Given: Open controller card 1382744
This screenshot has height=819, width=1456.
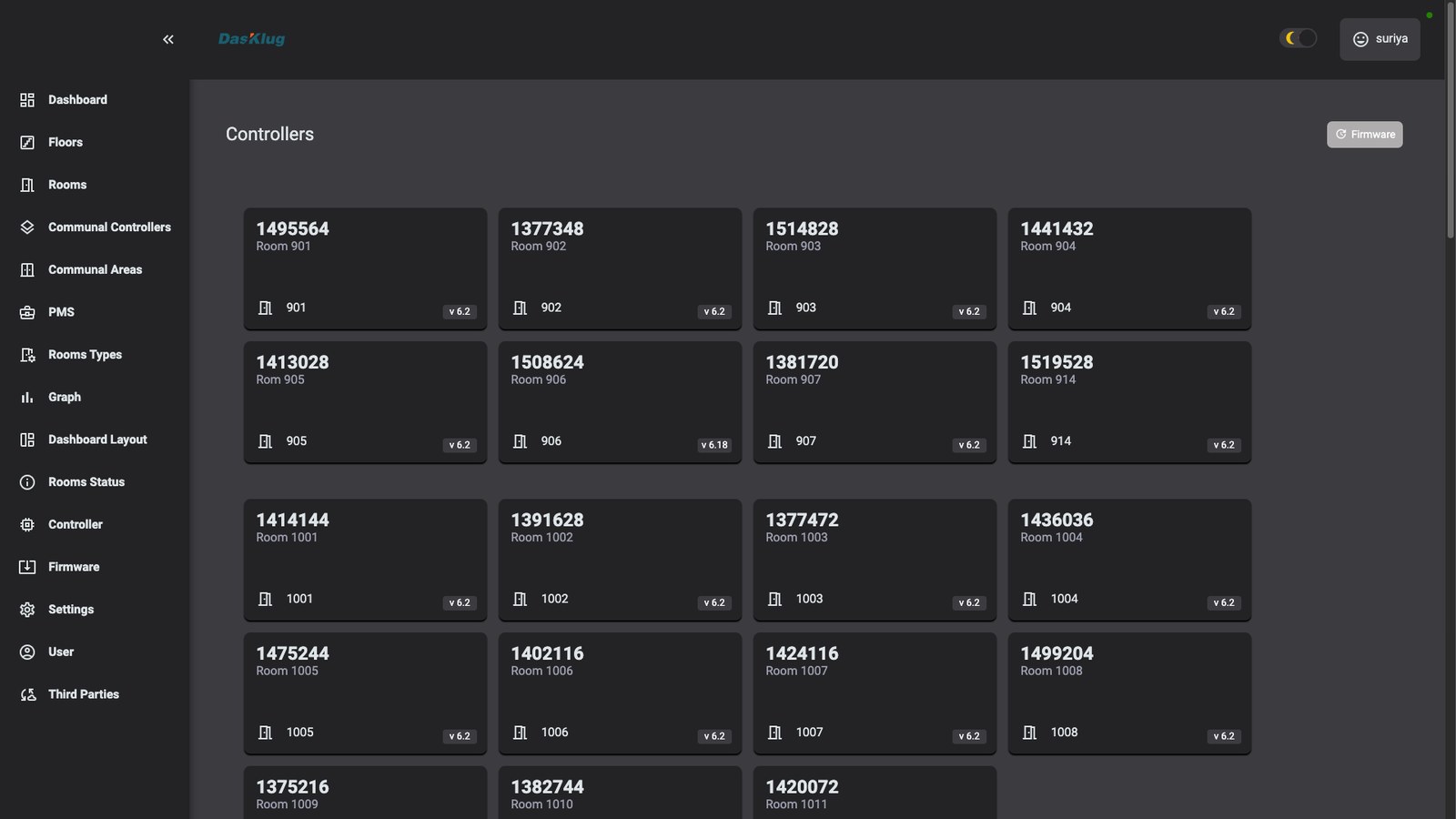Looking at the screenshot, I should [x=620, y=793].
